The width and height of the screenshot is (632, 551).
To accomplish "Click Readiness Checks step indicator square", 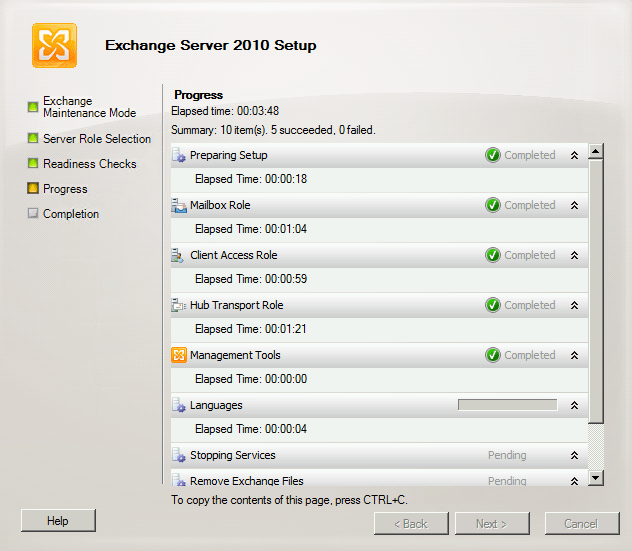I will (33, 163).
